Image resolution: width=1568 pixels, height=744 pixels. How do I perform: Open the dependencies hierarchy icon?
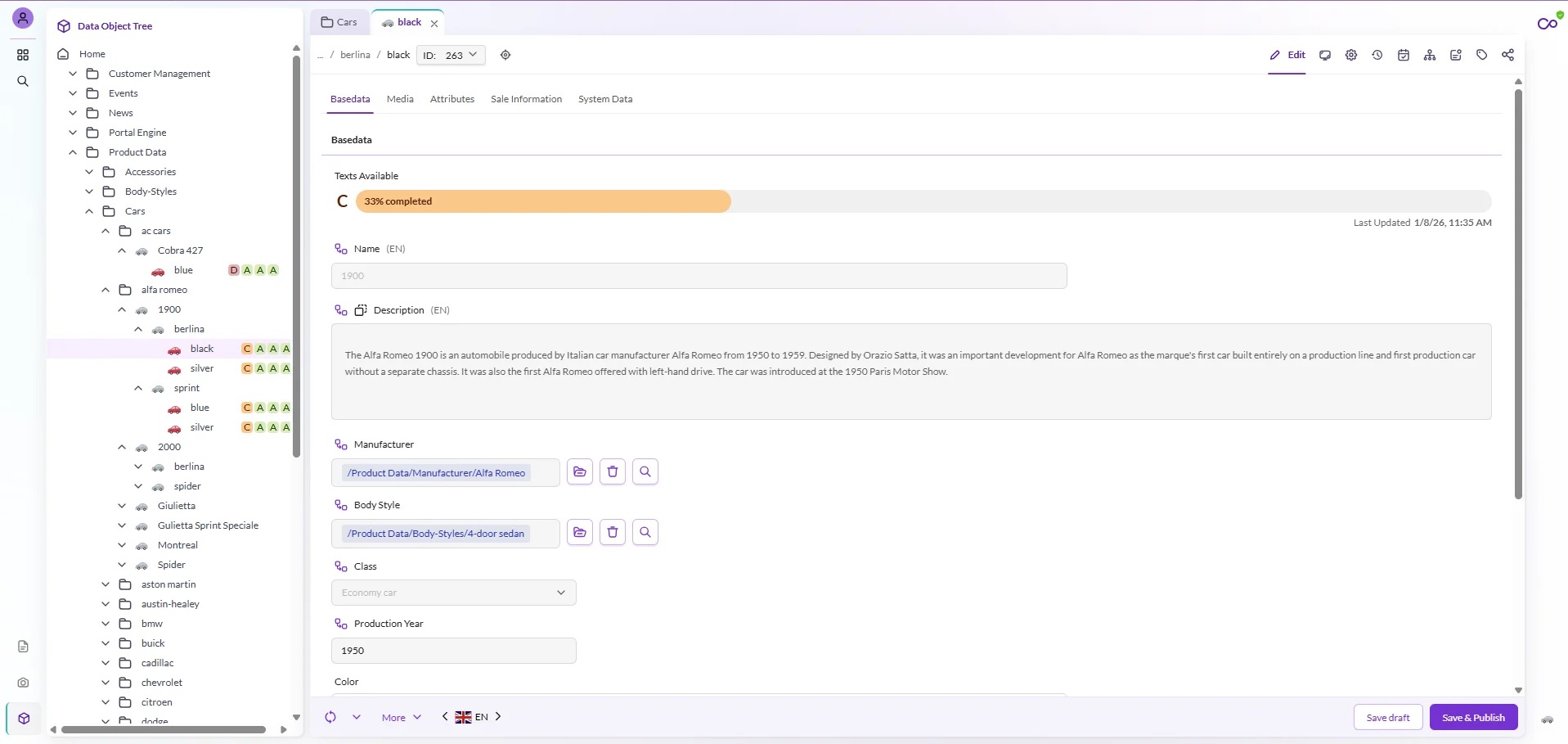[1430, 55]
